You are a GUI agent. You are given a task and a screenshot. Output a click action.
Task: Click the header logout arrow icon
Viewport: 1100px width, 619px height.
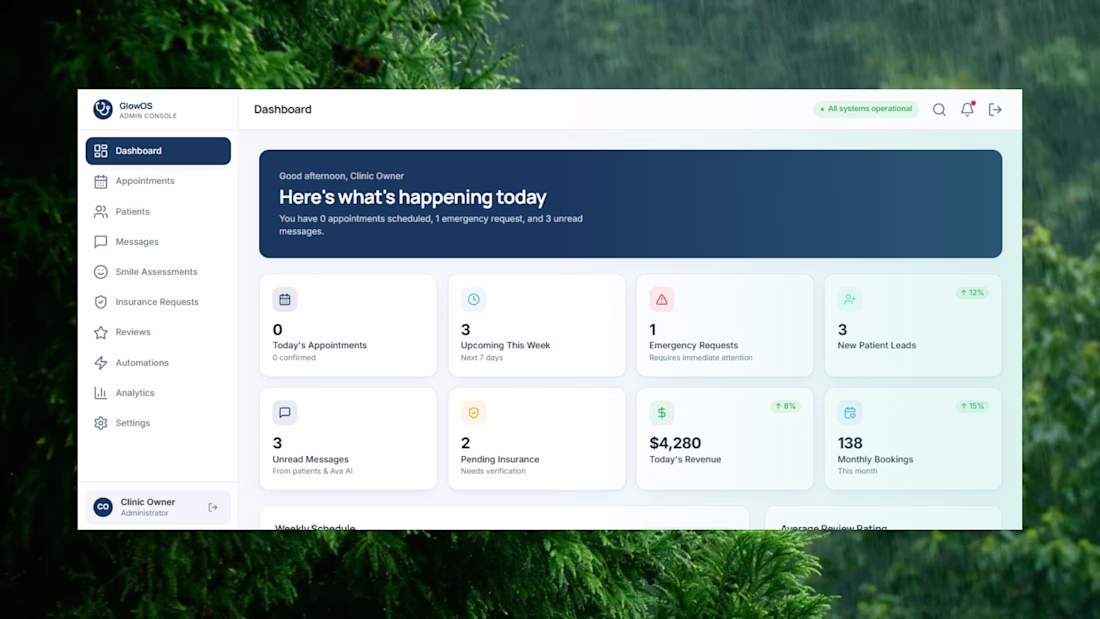995,109
